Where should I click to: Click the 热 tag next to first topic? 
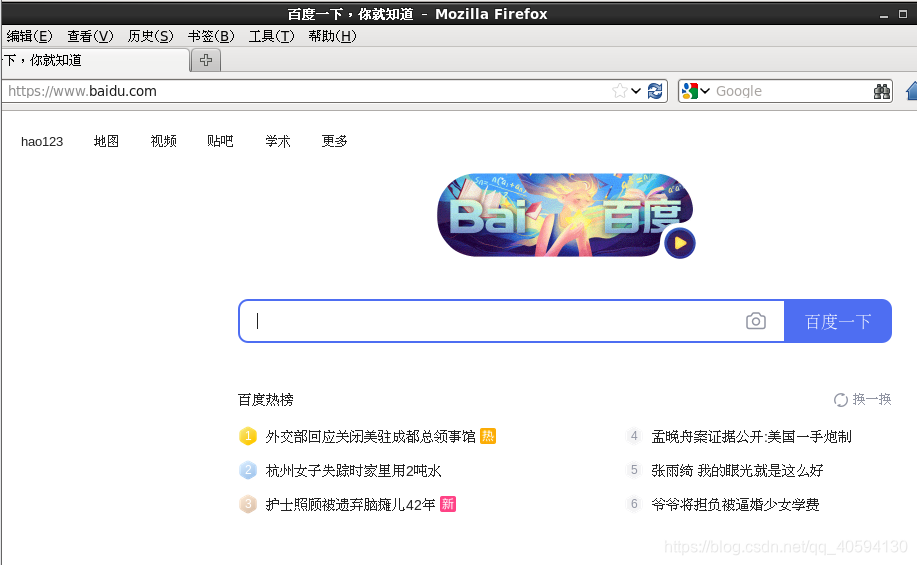coord(488,436)
